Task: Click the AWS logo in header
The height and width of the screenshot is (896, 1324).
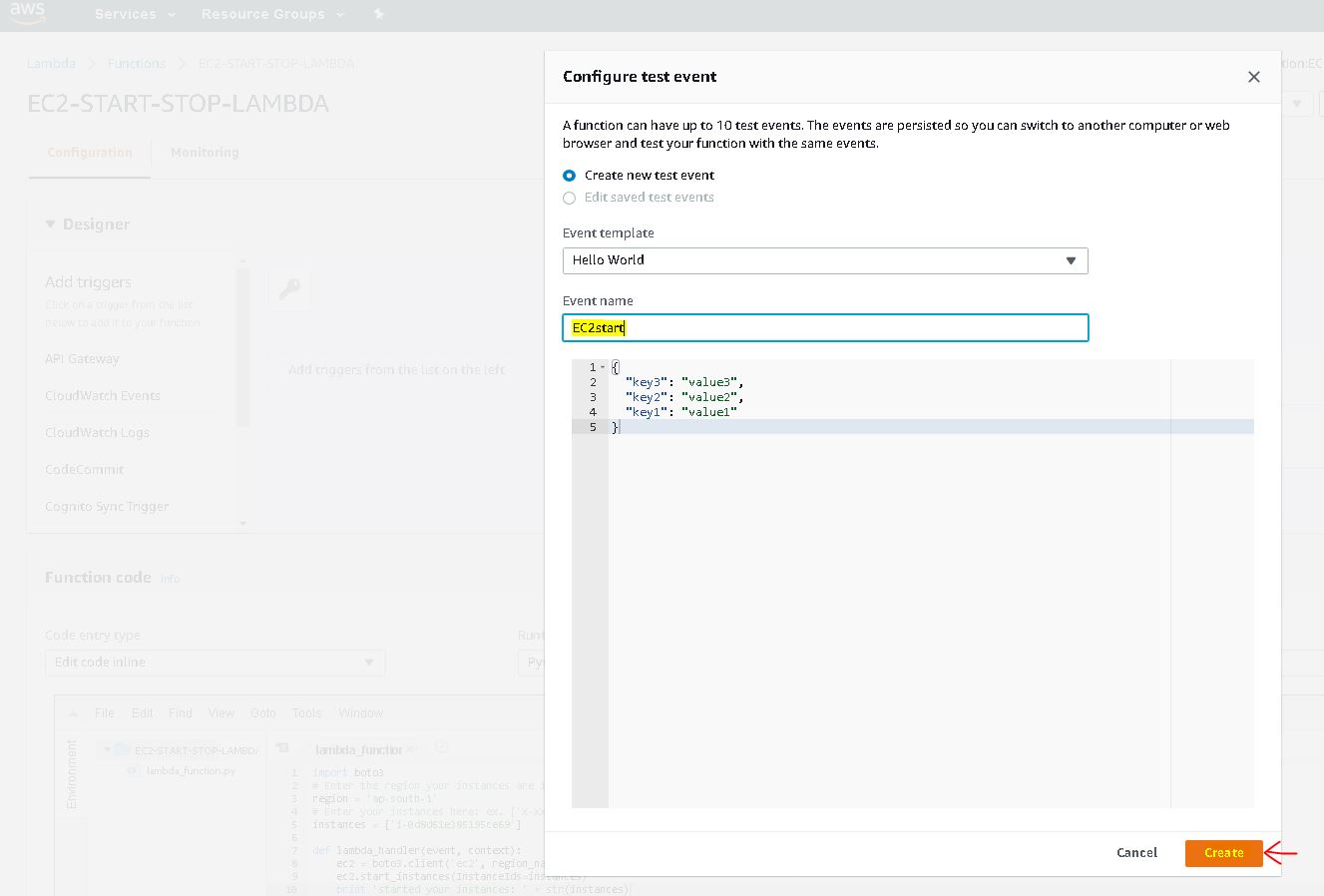Action: [x=27, y=13]
